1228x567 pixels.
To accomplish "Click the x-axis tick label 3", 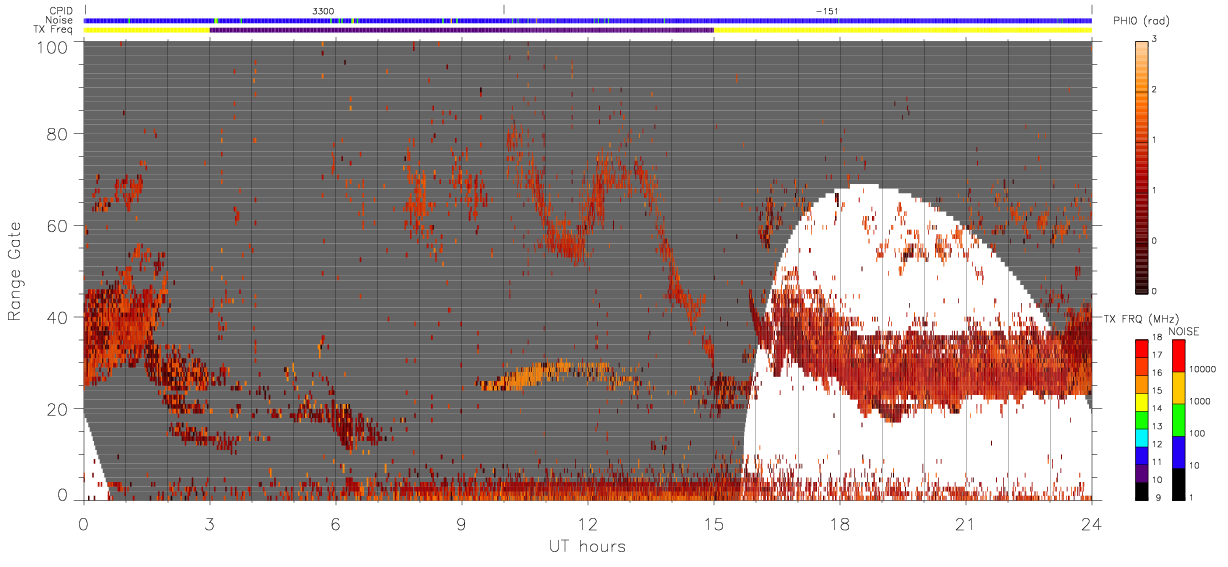I will tap(210, 525).
